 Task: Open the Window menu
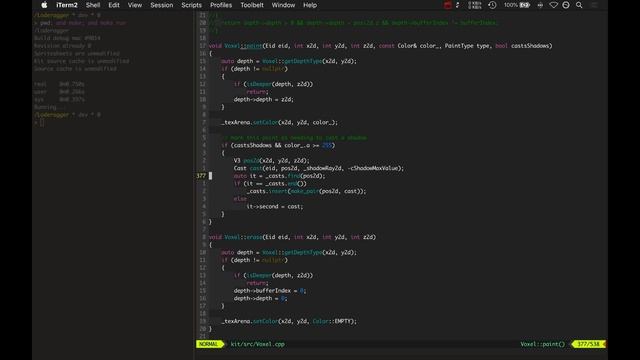[283, 5]
